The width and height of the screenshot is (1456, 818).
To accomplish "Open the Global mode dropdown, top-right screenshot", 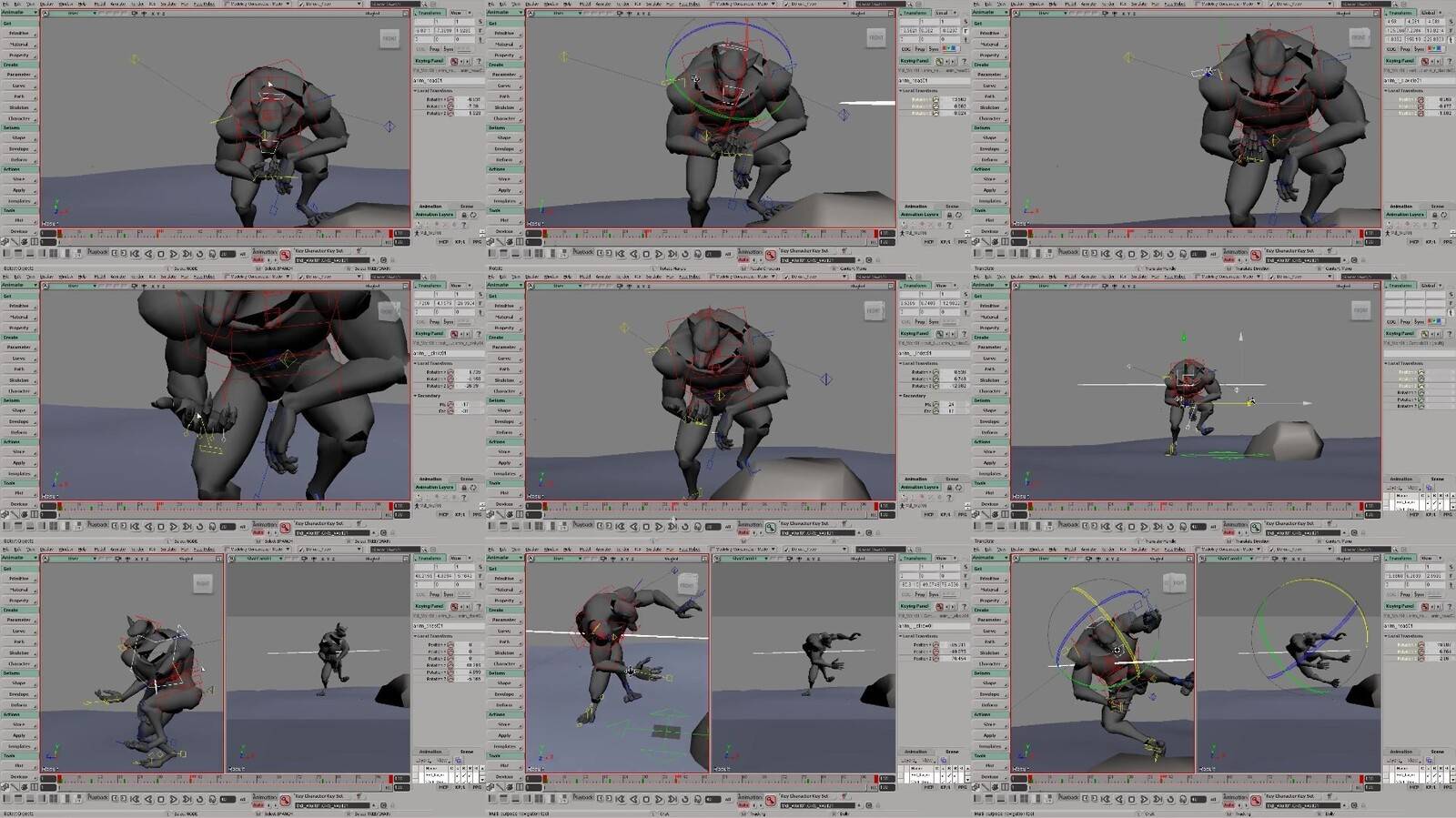I will click(1431, 13).
